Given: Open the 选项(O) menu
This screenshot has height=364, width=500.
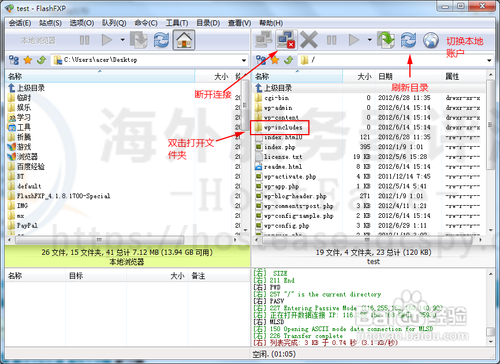Looking at the screenshot, I should pyautogui.click(x=81, y=23).
